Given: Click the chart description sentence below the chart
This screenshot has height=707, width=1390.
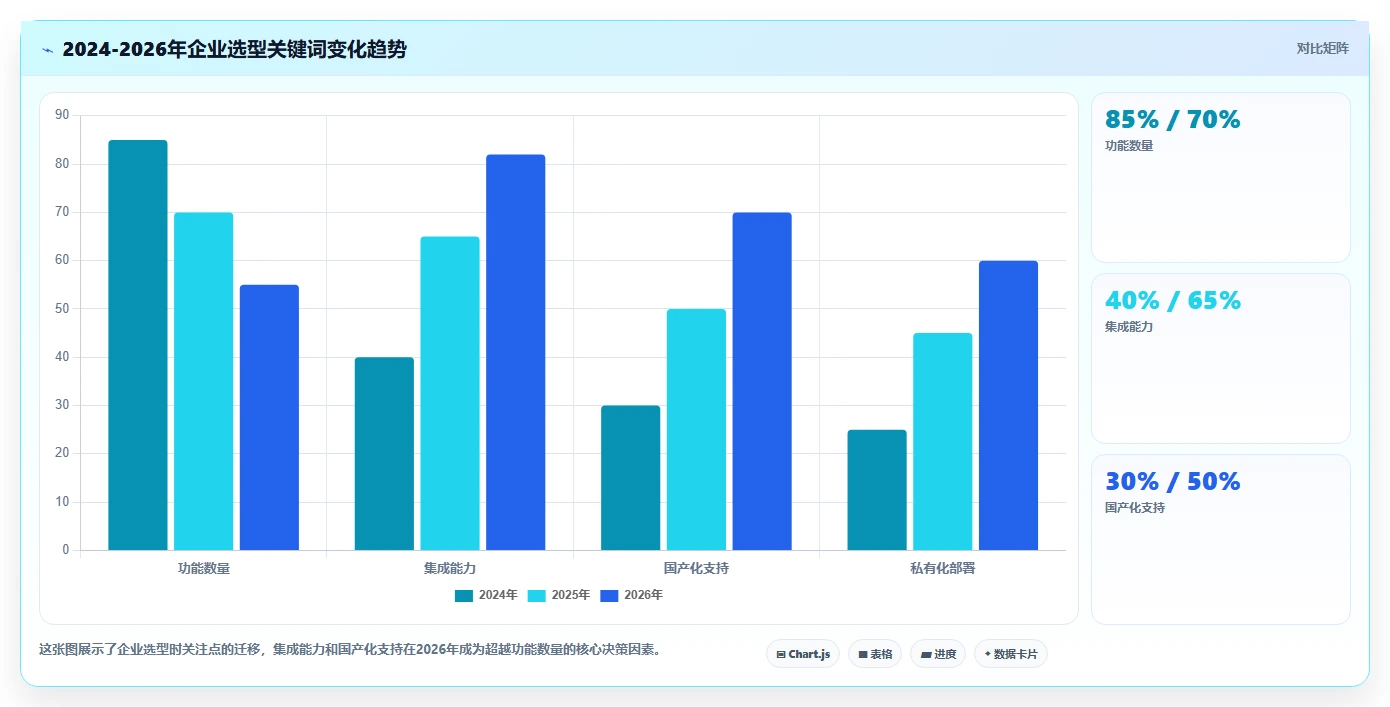Looking at the screenshot, I should coord(350,649).
